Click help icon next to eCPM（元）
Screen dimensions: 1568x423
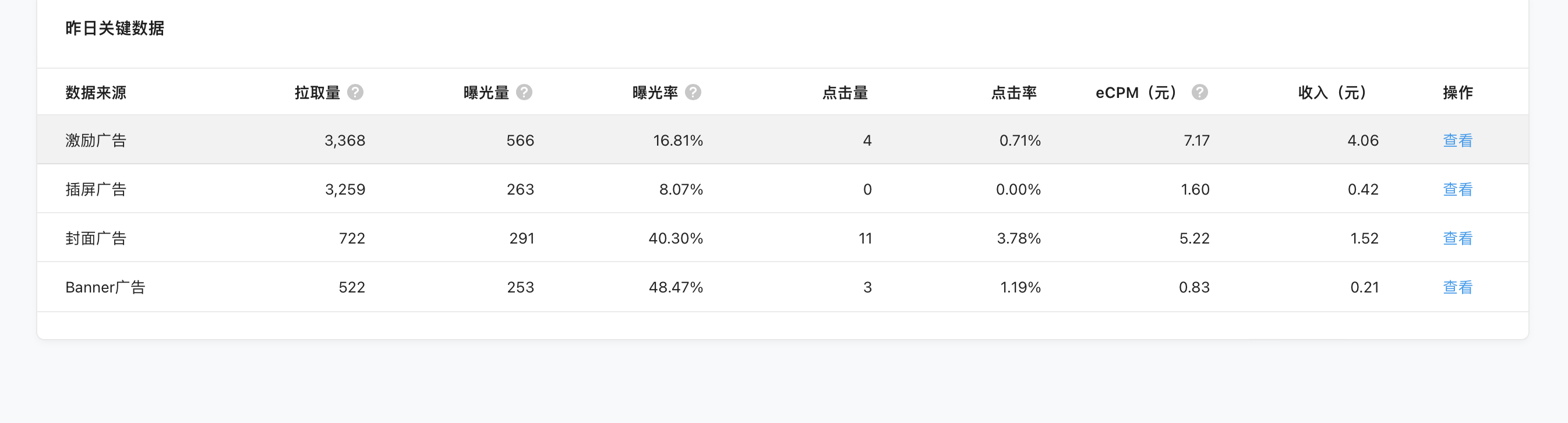[1199, 92]
